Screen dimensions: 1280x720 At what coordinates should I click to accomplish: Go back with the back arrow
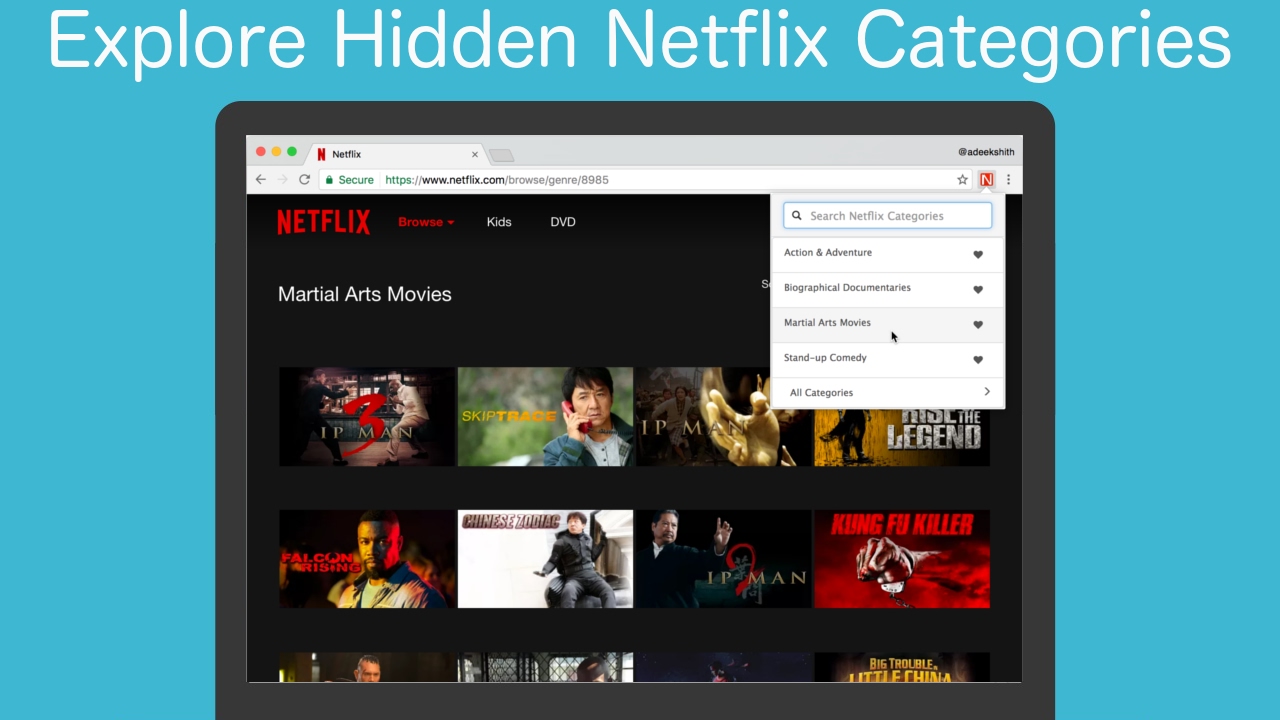(x=261, y=180)
